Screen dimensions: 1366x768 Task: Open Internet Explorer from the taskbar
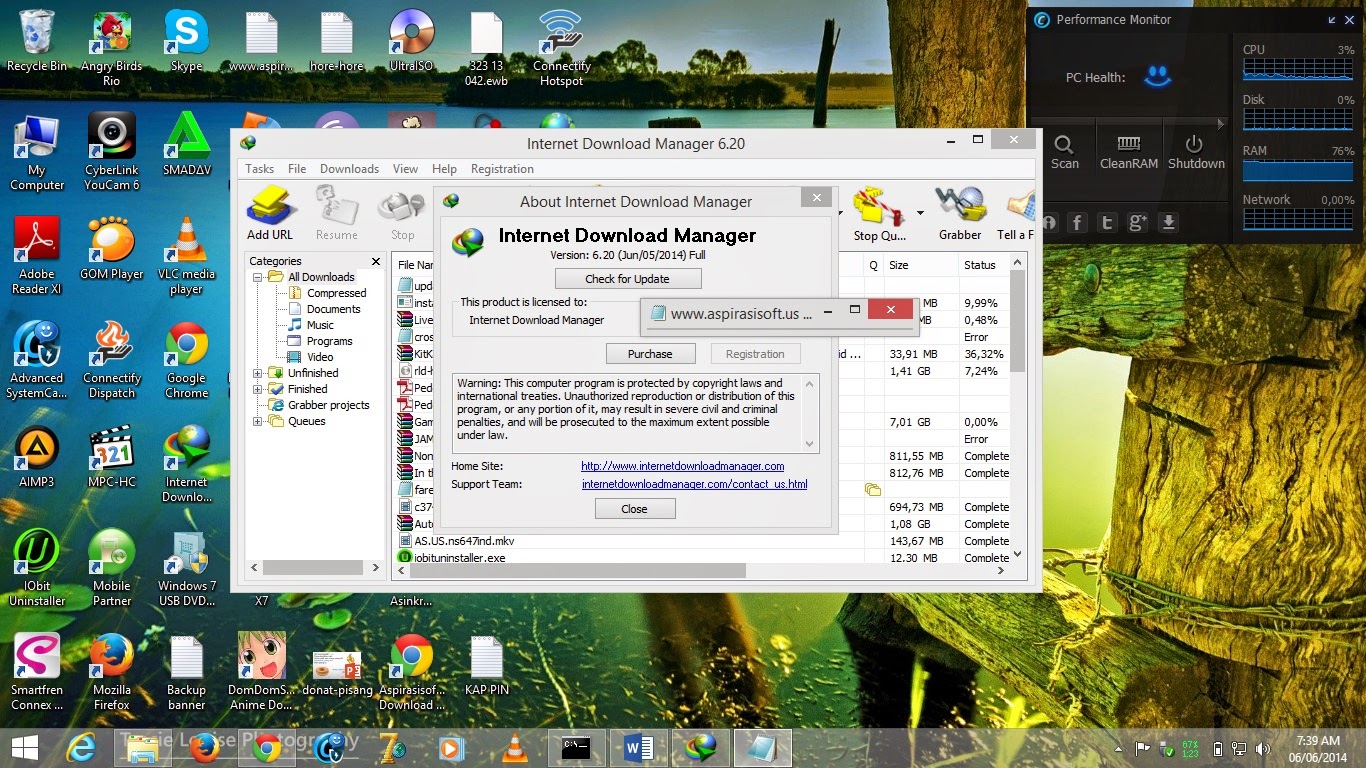coord(81,748)
